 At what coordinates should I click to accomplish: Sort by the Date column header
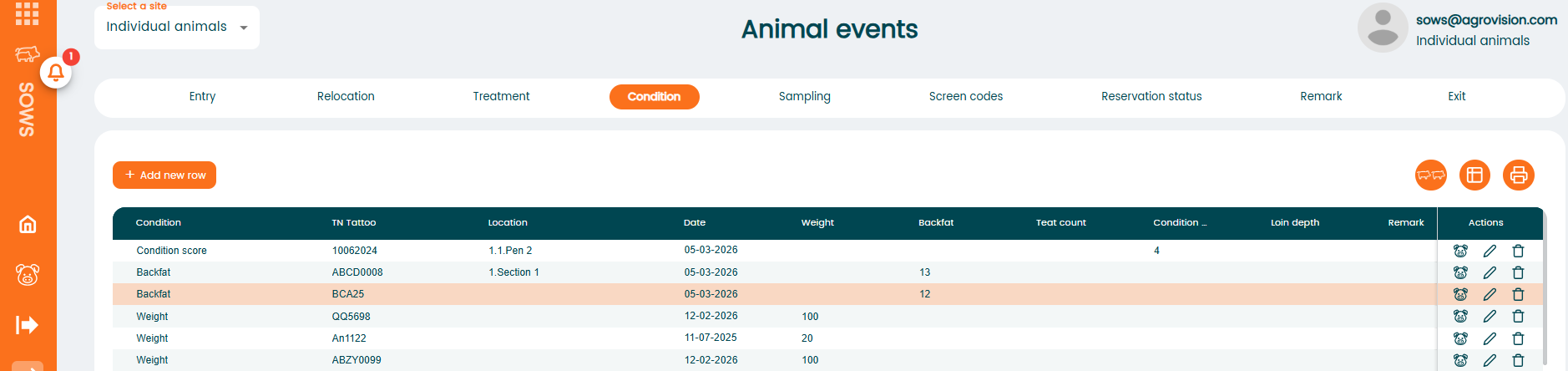coord(695,222)
